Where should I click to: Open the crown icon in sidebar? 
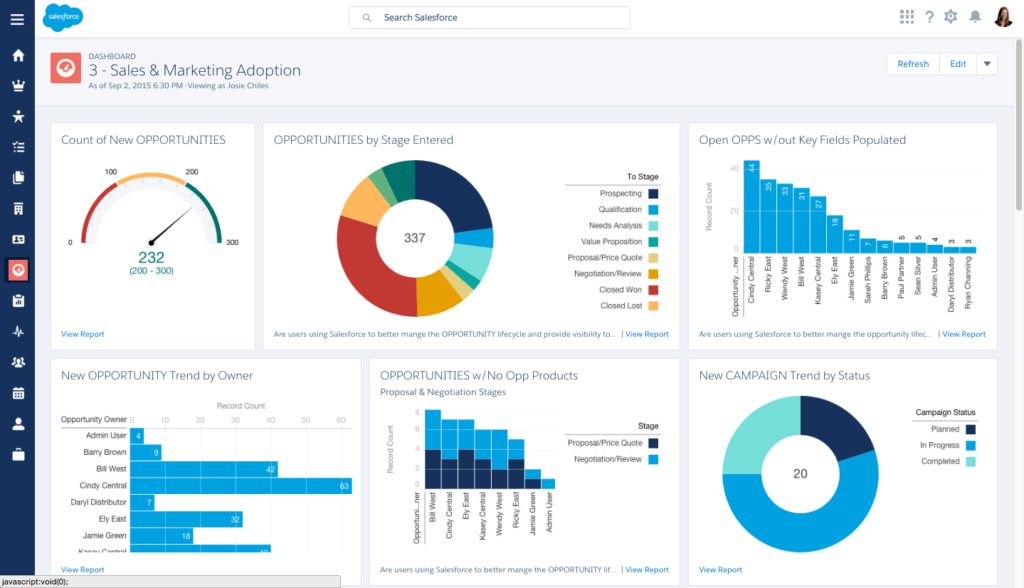point(17,86)
